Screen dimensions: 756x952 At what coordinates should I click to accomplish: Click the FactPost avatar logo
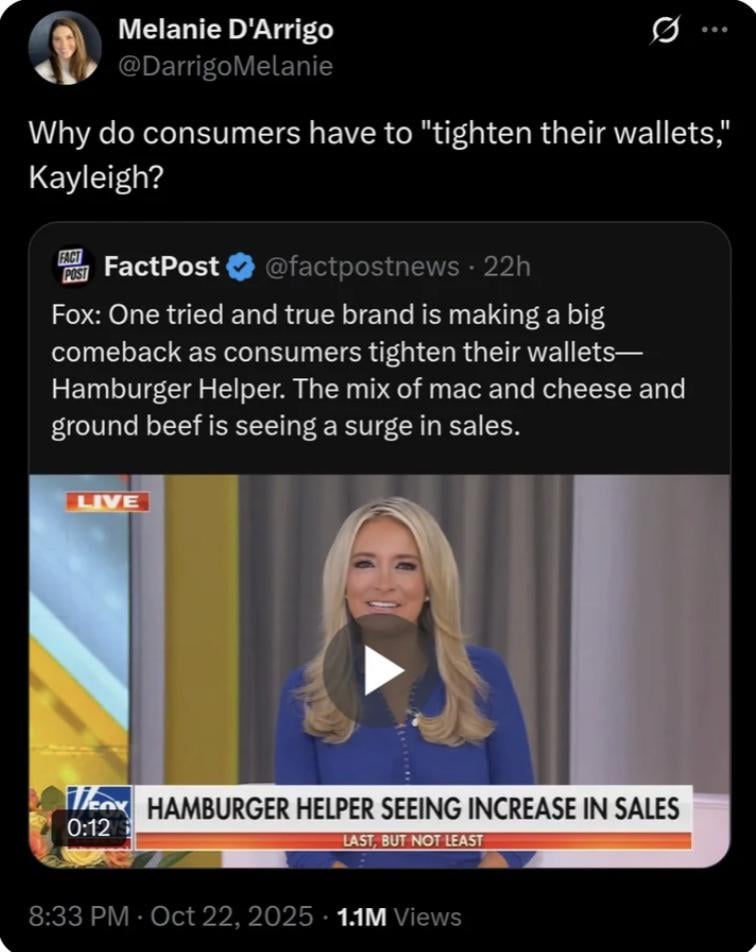(74, 267)
